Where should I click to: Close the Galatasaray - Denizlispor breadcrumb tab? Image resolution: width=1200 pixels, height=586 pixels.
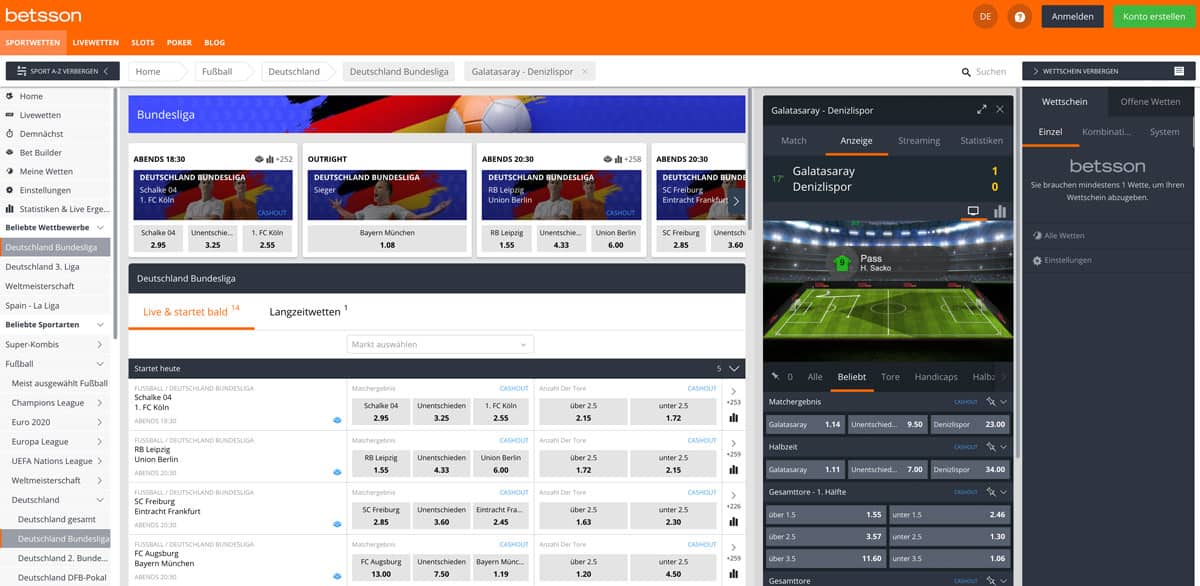585,72
